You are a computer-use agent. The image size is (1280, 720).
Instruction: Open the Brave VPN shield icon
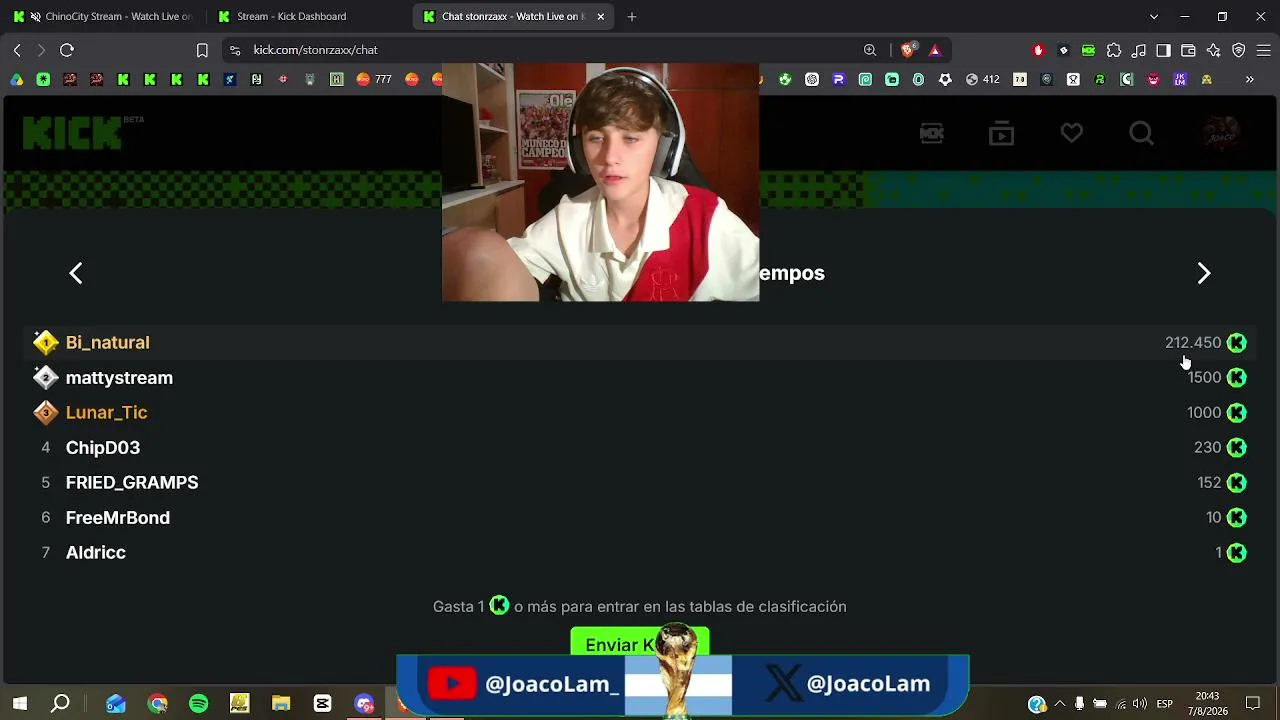point(1238,50)
